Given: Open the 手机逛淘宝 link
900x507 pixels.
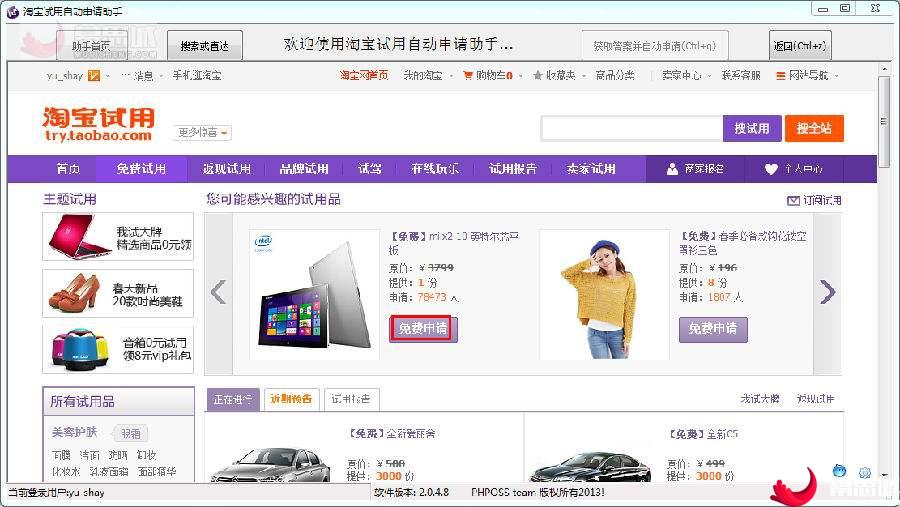Looking at the screenshot, I should pyautogui.click(x=197, y=75).
